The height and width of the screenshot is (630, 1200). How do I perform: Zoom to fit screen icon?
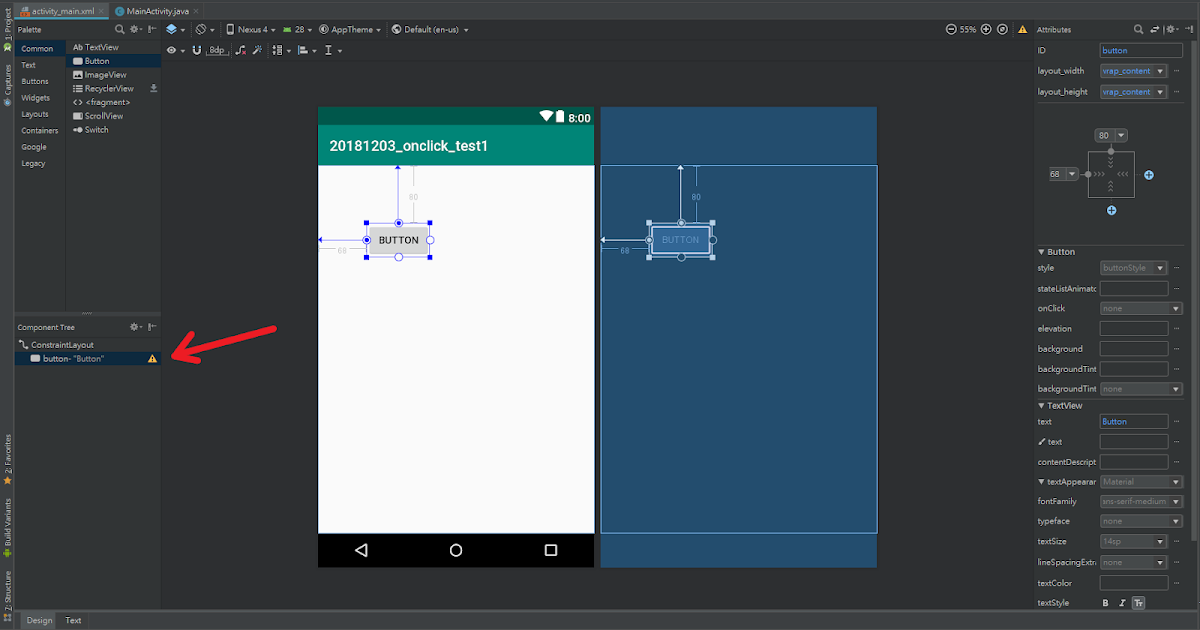click(x=1003, y=30)
